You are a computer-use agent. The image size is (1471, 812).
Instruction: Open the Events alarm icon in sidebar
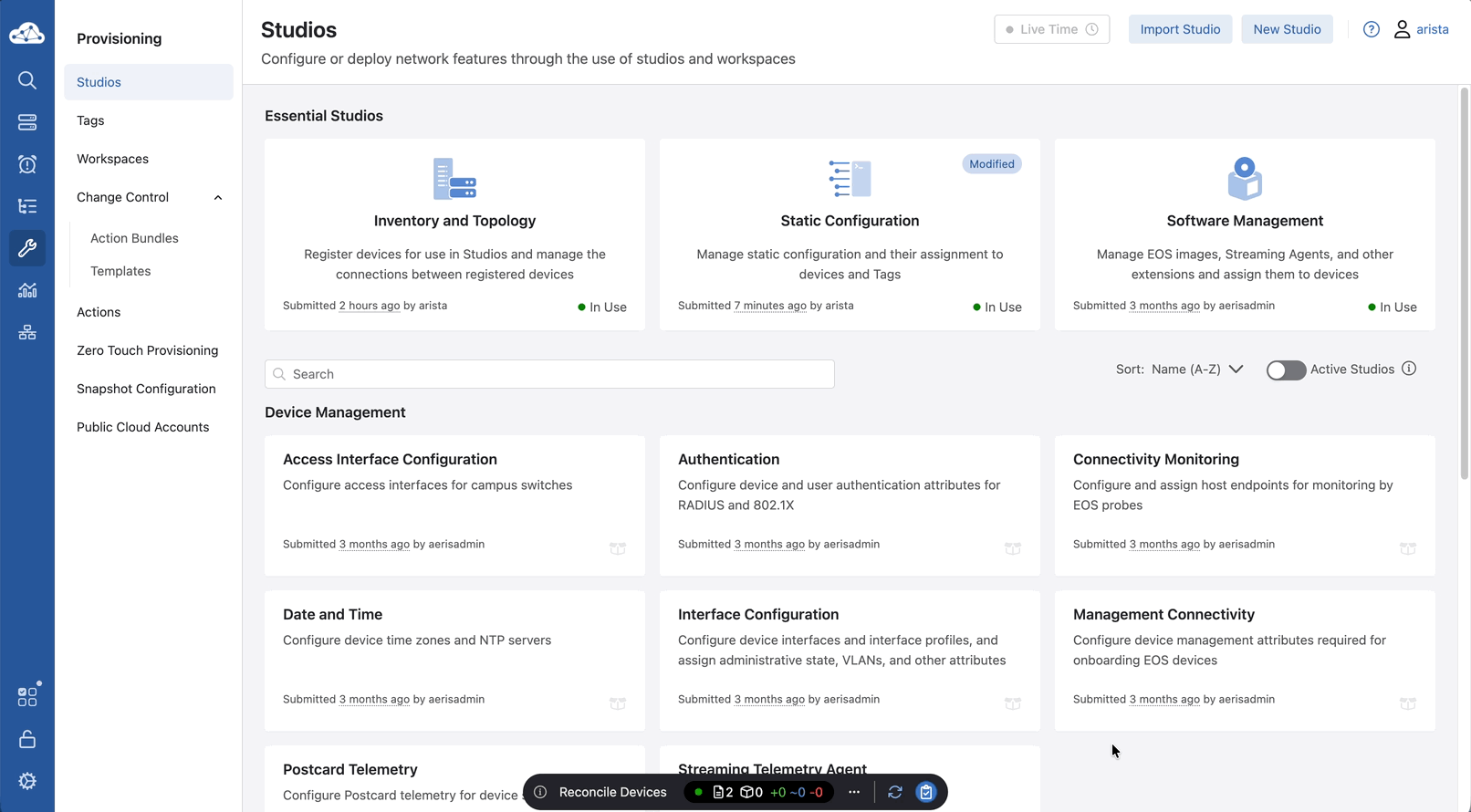click(x=27, y=164)
